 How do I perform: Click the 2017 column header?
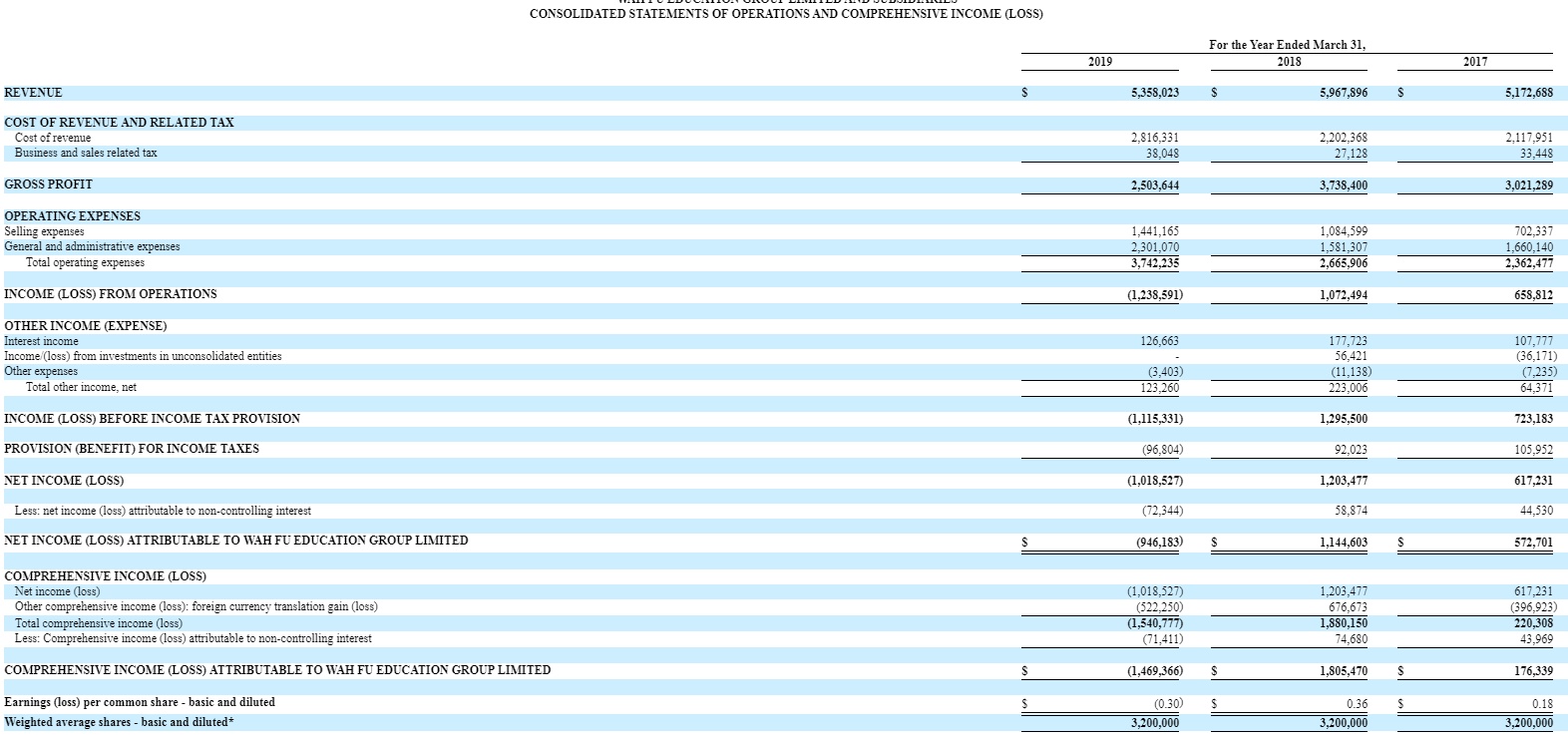pyautogui.click(x=1475, y=62)
